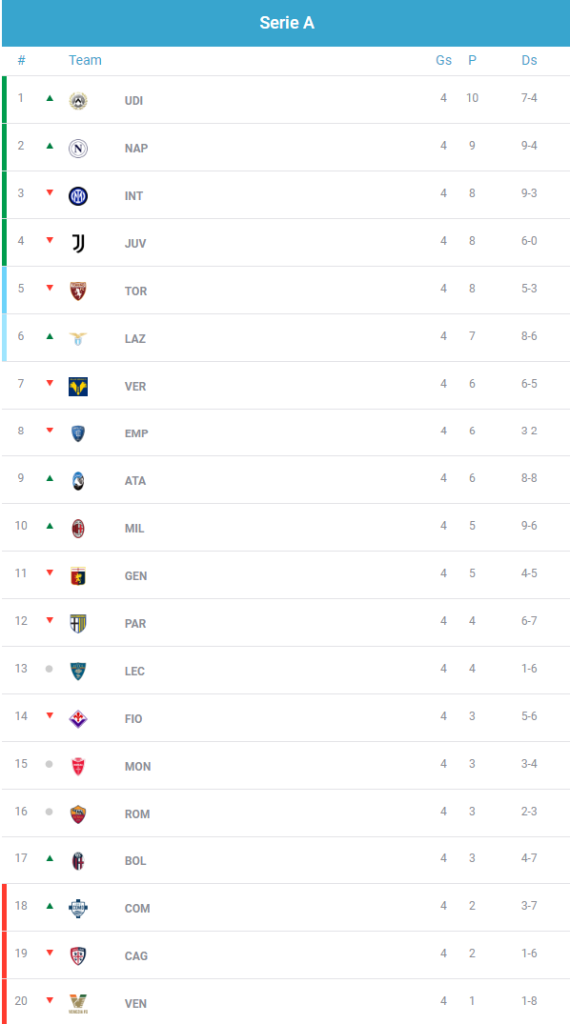This screenshot has width=570, height=1024.
Task: Sort by the Team column header
Action: point(85,60)
